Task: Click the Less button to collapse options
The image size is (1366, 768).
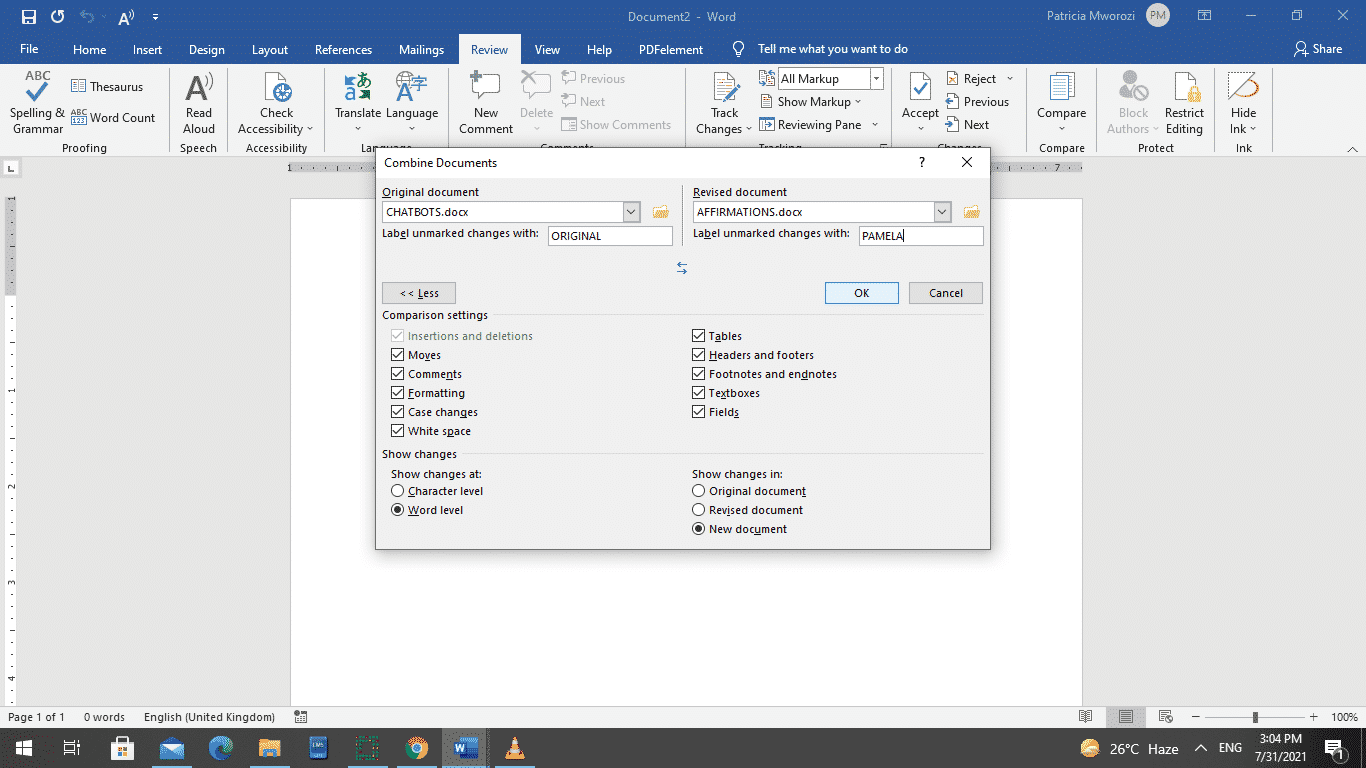Action: click(x=418, y=292)
